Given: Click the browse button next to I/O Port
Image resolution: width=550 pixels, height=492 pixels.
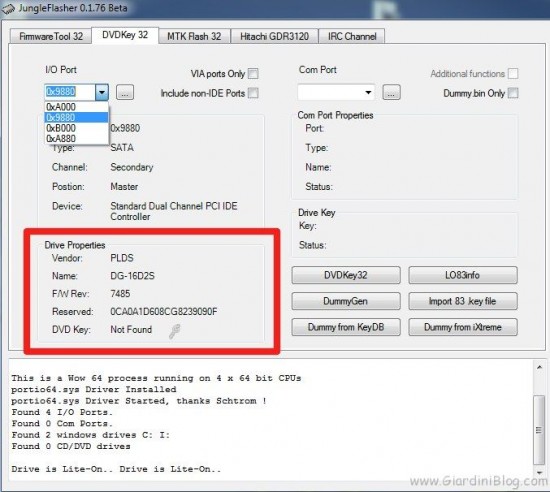Looking at the screenshot, I should pos(125,93).
